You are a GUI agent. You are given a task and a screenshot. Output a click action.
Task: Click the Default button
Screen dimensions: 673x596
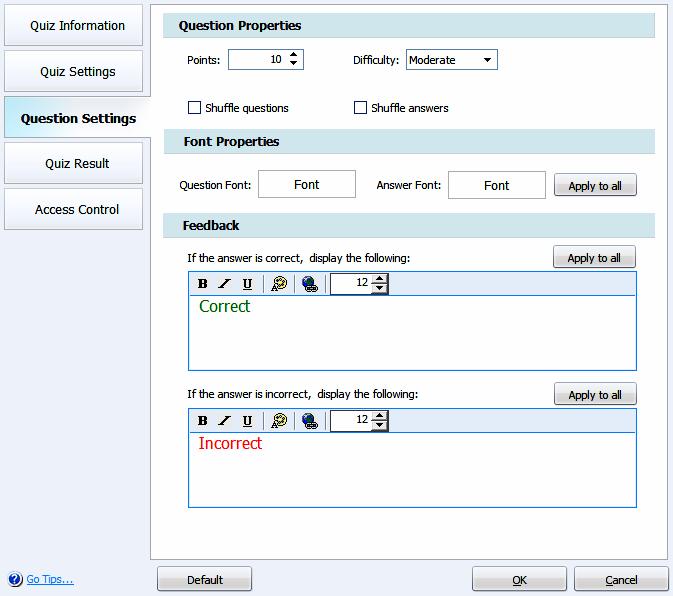(204, 579)
